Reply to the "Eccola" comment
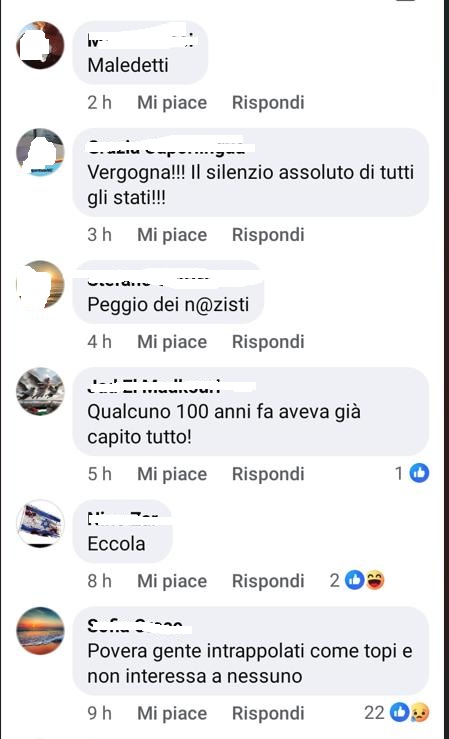This screenshot has width=449, height=739. [268, 581]
